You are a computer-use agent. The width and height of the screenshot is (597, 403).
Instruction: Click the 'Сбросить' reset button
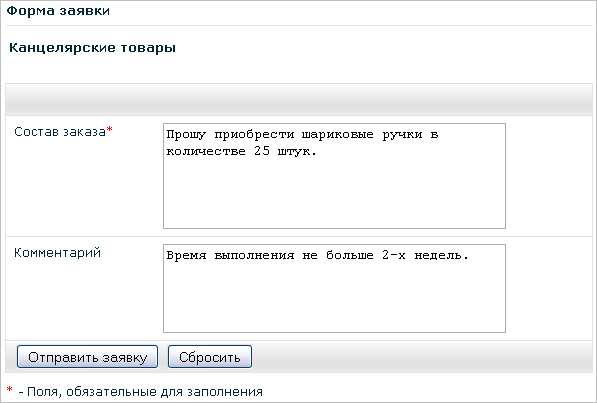pyautogui.click(x=210, y=357)
